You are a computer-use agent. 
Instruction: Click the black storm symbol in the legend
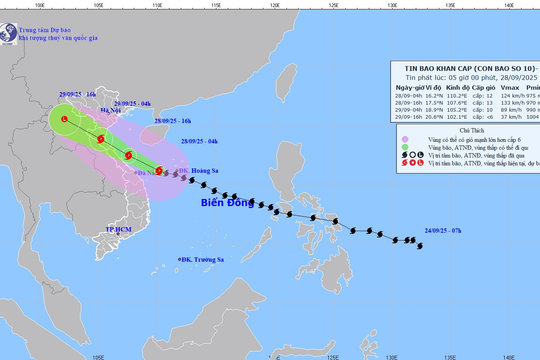click(x=405, y=155)
